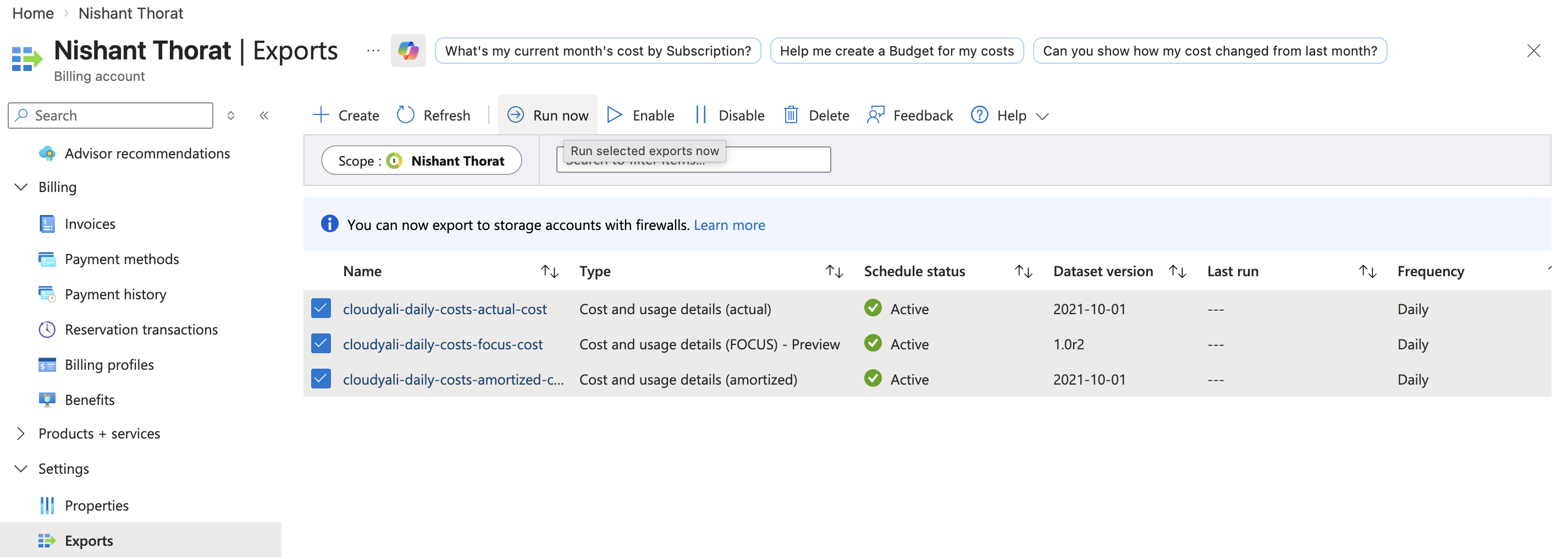The image size is (1568, 559).
Task: Open Invoices from the sidebar
Action: coord(90,223)
